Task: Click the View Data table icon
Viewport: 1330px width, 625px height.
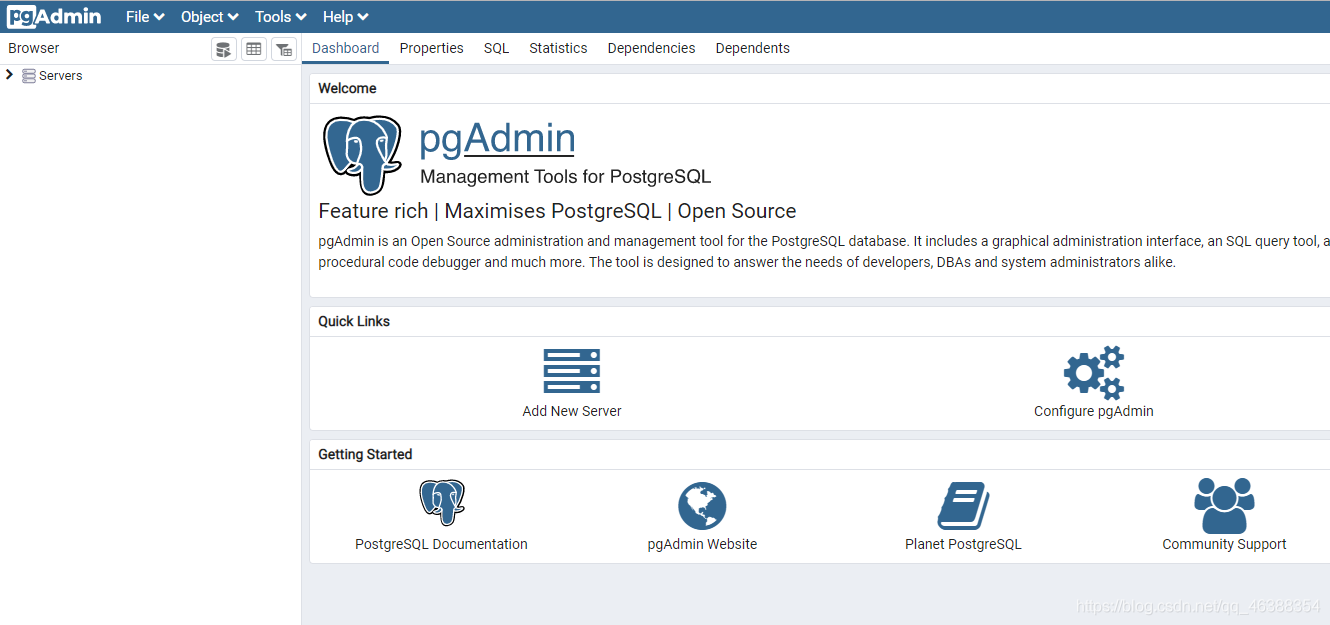Action: pos(254,49)
